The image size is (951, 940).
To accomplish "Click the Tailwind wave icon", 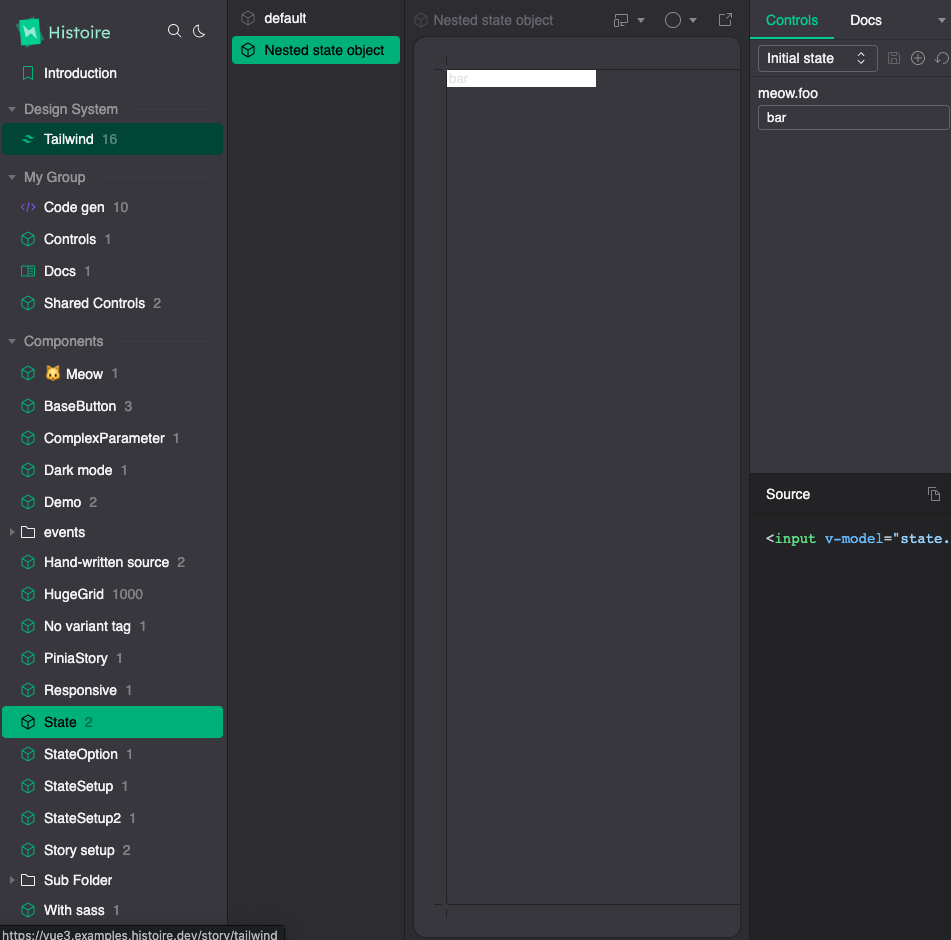I will point(28,139).
